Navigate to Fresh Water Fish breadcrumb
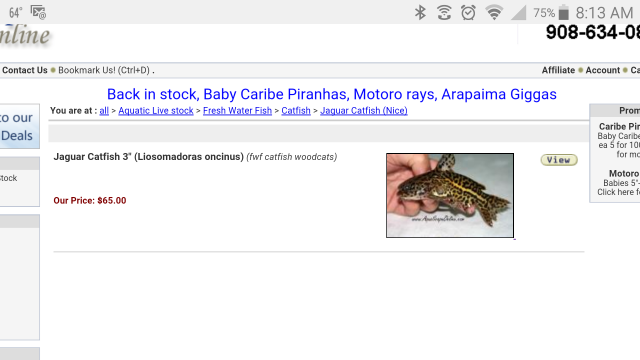Screen dimensions: 640x360 click(x=237, y=111)
